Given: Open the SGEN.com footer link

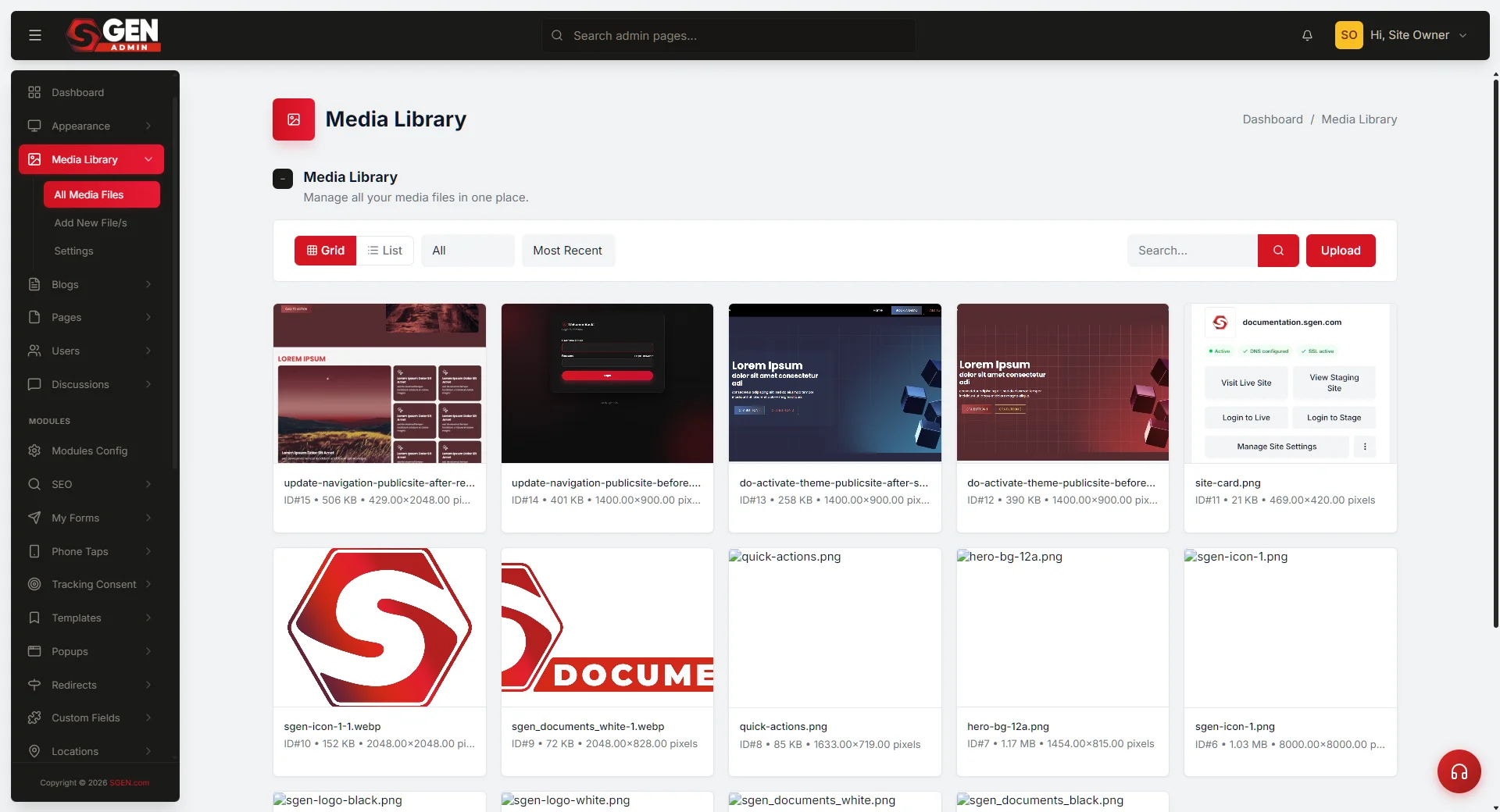Looking at the screenshot, I should tap(129, 782).
